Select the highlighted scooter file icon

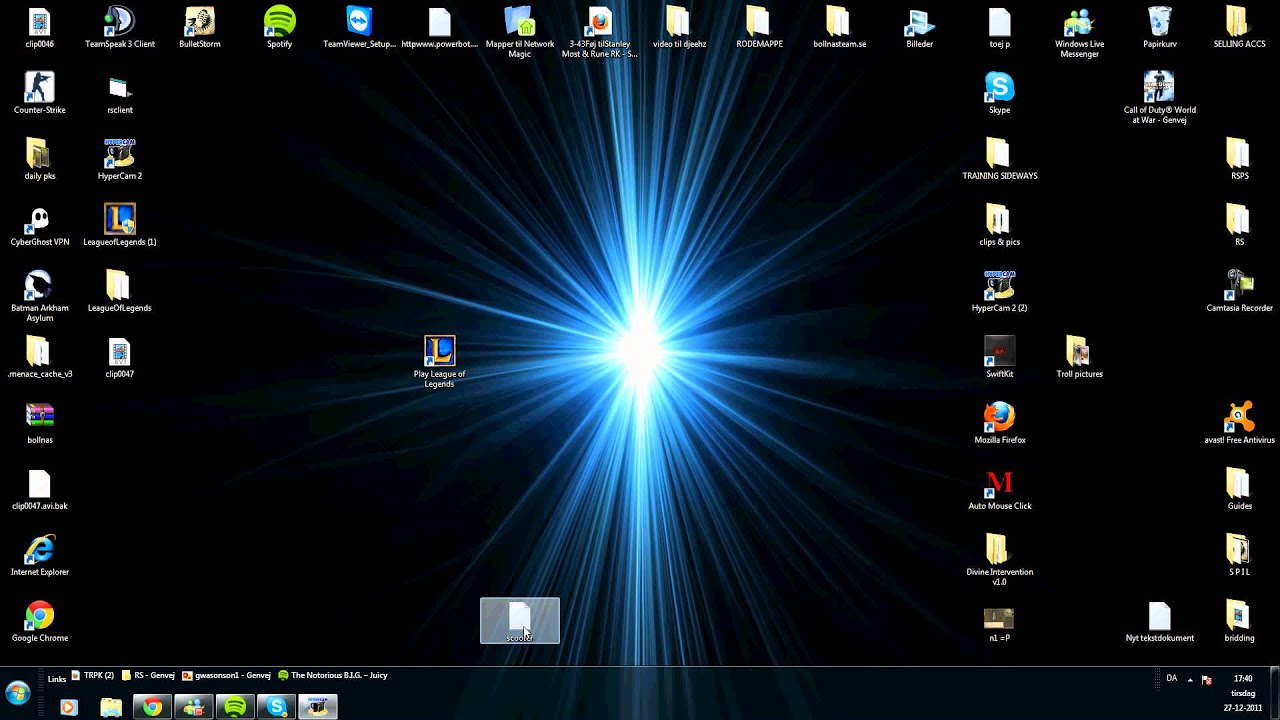pyautogui.click(x=520, y=621)
